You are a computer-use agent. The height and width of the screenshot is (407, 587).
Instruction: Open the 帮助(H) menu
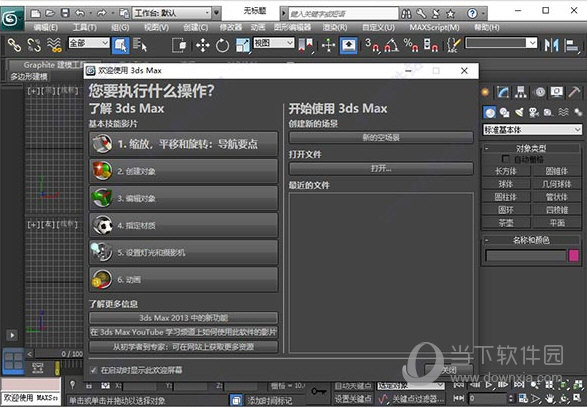(487, 27)
